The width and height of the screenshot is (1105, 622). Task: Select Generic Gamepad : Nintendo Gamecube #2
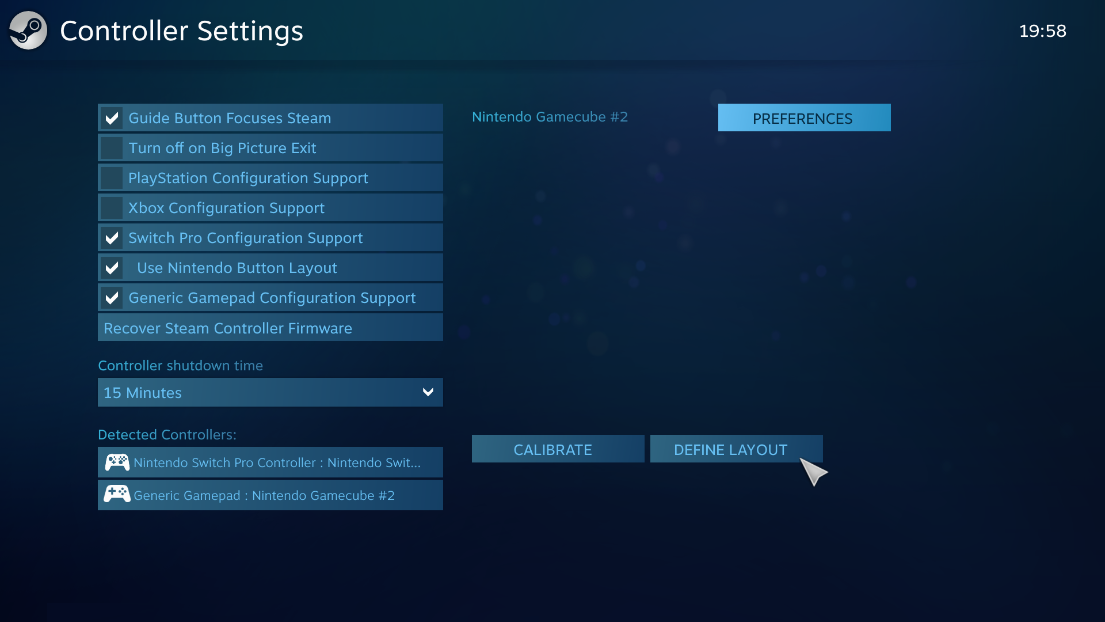coord(270,495)
